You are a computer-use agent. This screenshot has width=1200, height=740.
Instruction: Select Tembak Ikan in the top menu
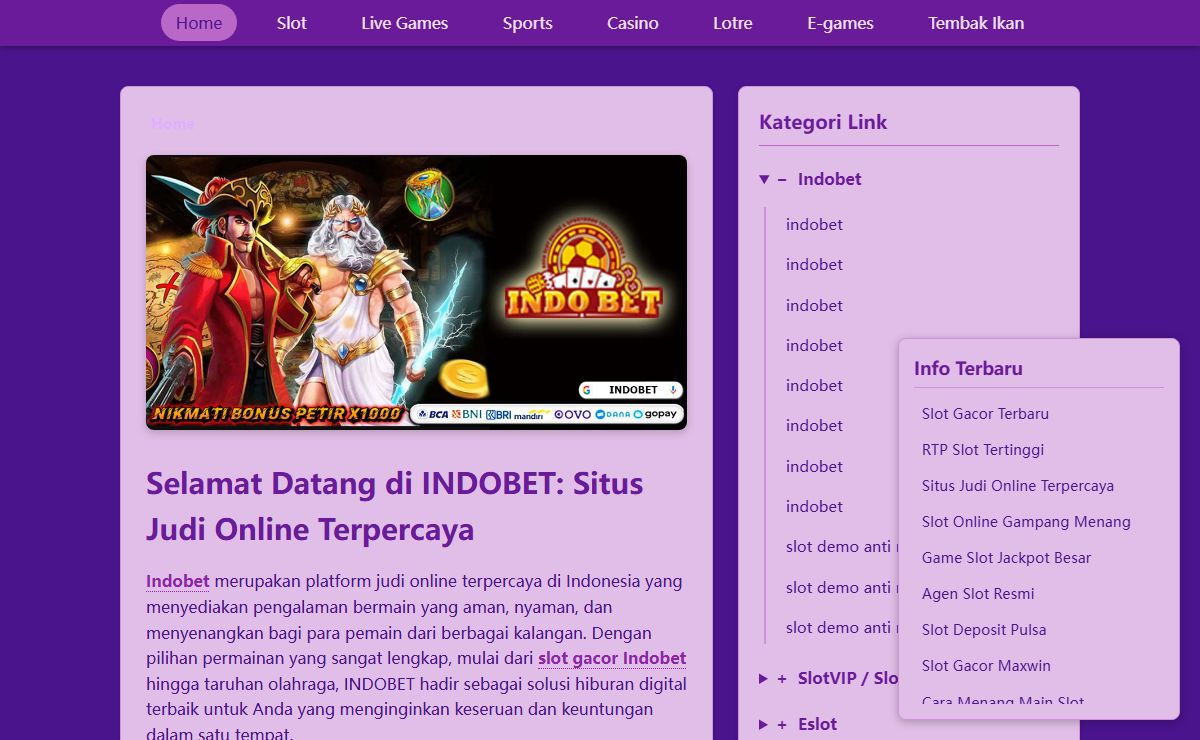coord(976,23)
